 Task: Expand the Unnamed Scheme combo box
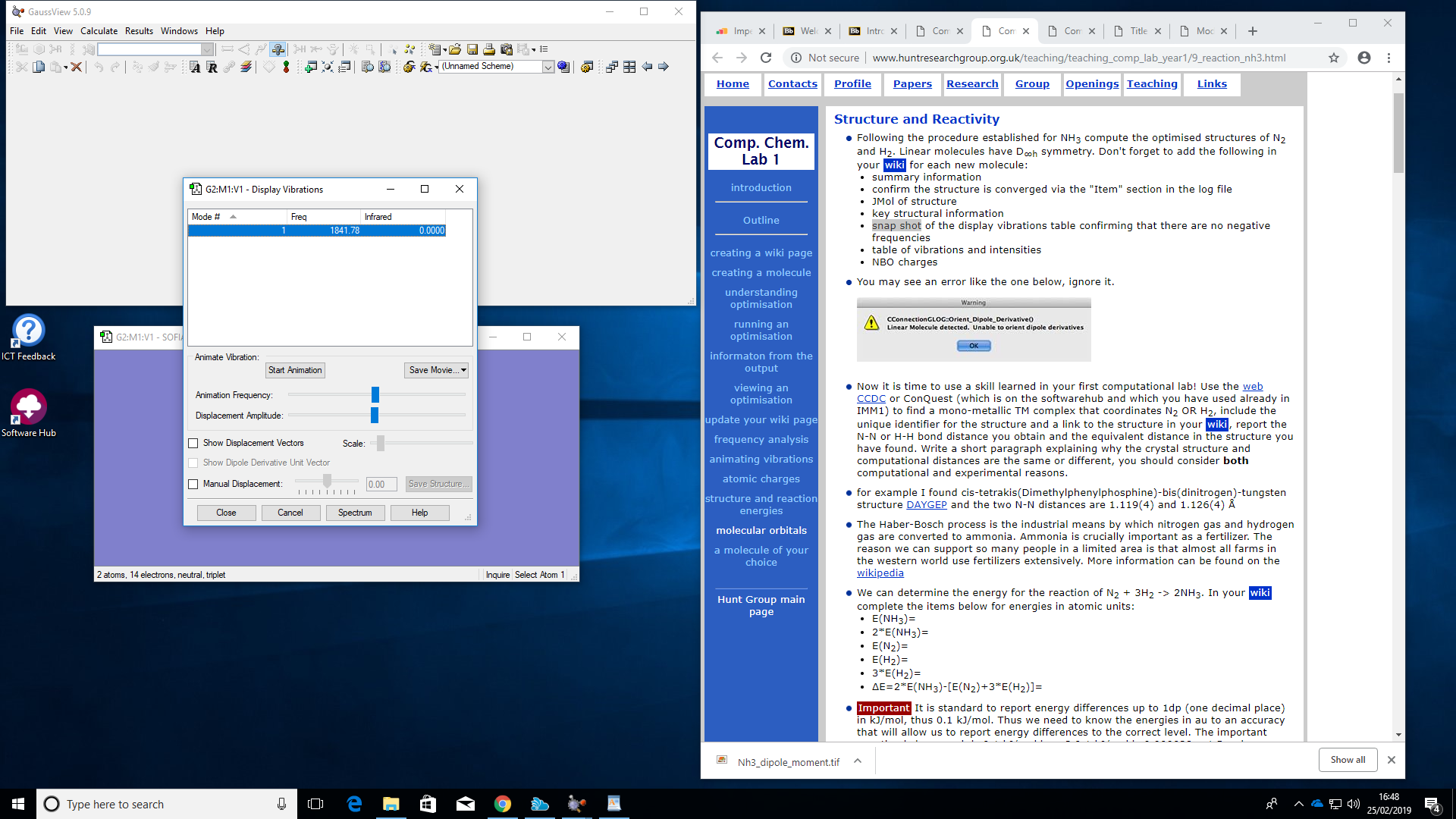[x=548, y=67]
